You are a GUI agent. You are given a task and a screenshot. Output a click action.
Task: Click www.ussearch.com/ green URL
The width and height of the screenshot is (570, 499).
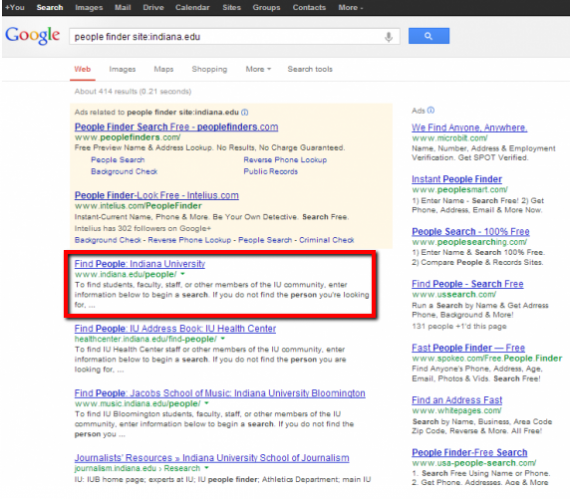click(x=454, y=294)
